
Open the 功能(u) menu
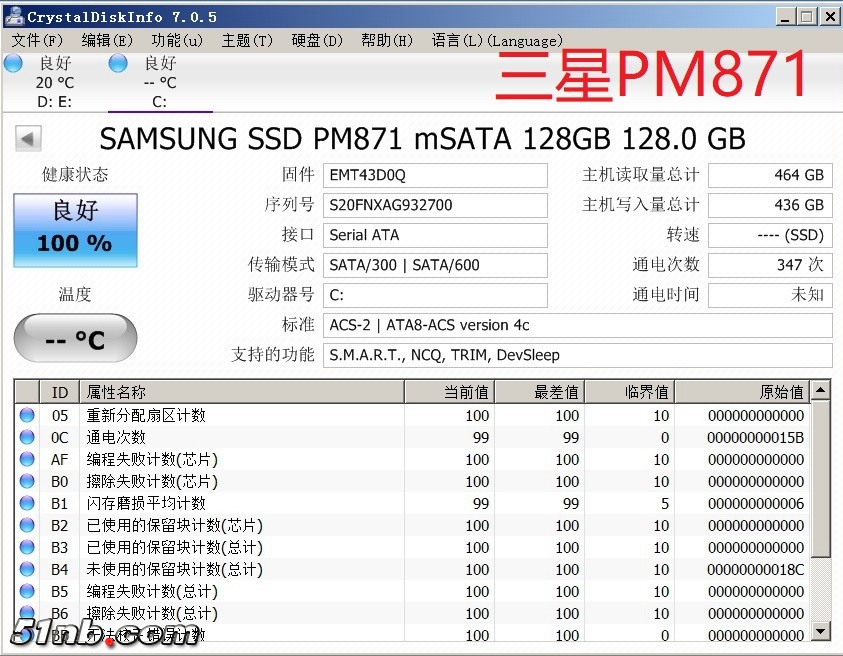coord(176,41)
